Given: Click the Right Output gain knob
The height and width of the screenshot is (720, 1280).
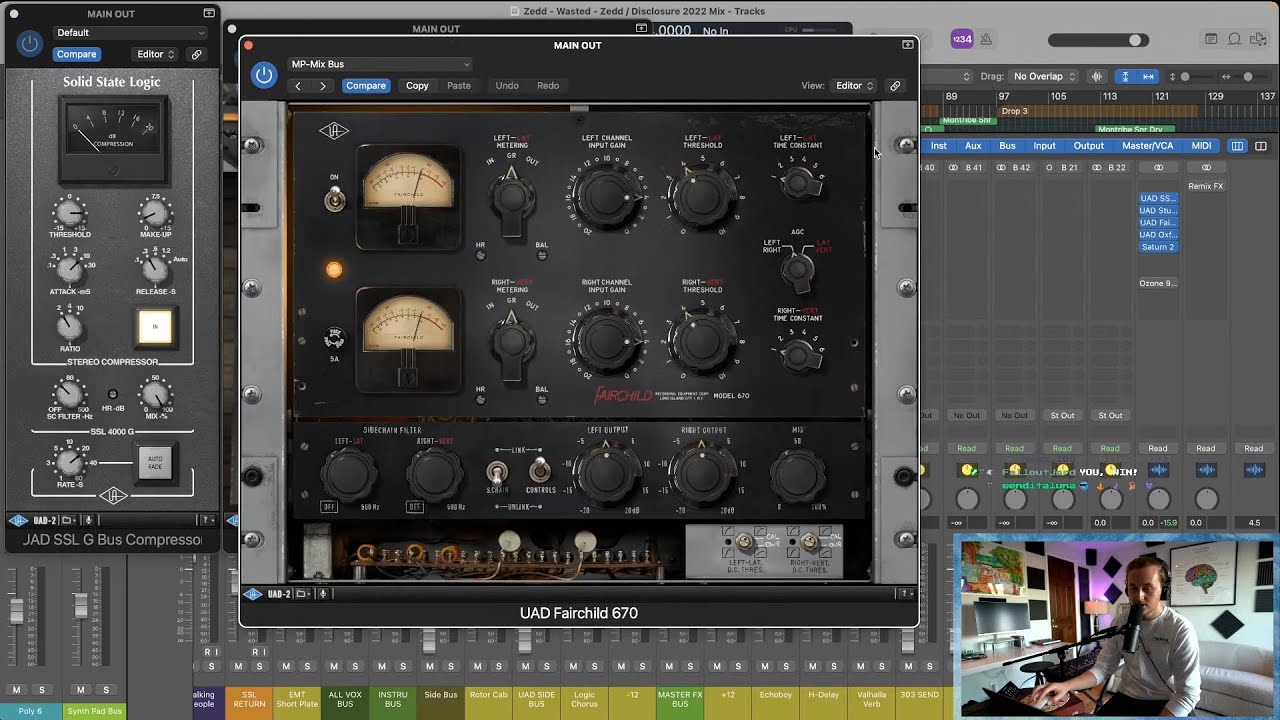Looking at the screenshot, I should pos(703,472).
